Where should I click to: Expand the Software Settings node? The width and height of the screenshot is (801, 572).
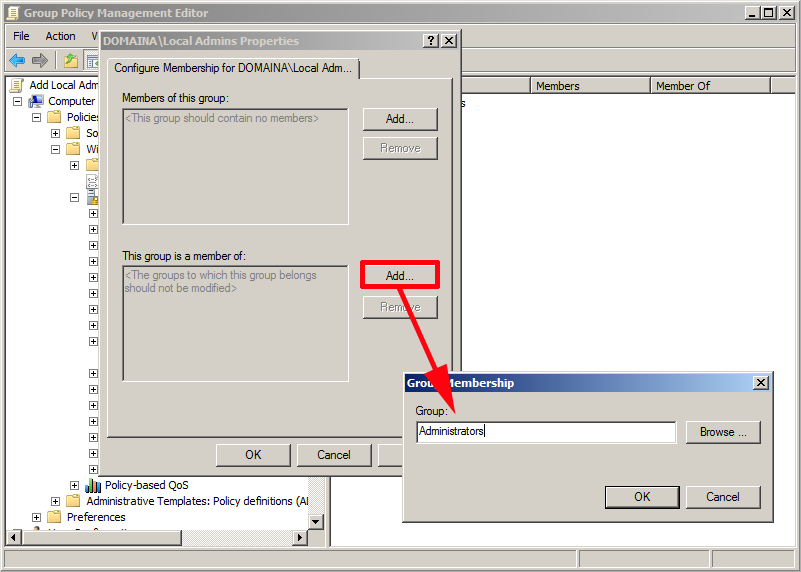pos(55,133)
